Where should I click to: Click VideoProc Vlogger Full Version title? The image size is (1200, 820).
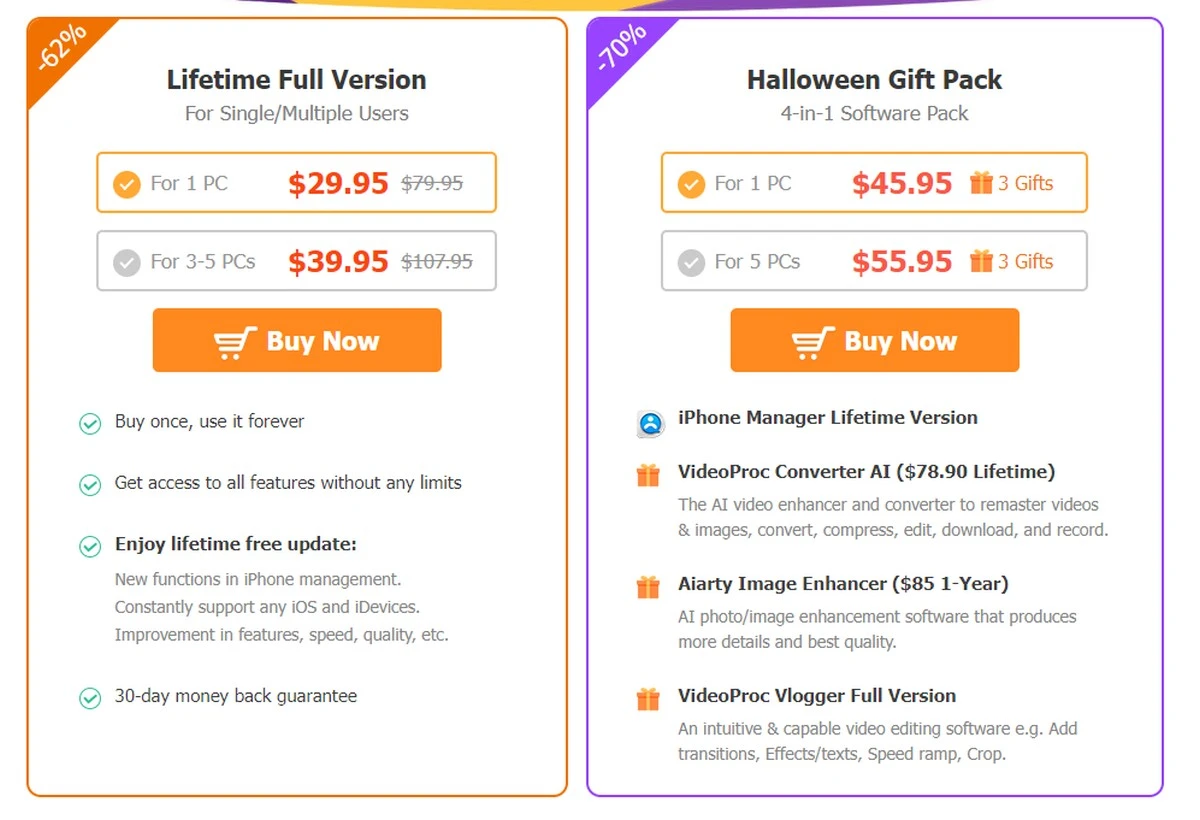817,696
